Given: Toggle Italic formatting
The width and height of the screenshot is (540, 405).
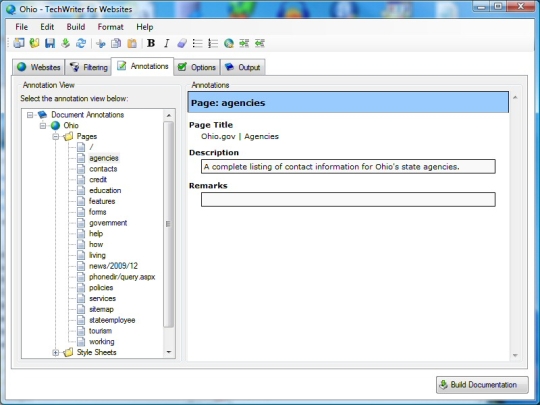Looking at the screenshot, I should pyautogui.click(x=166, y=43).
